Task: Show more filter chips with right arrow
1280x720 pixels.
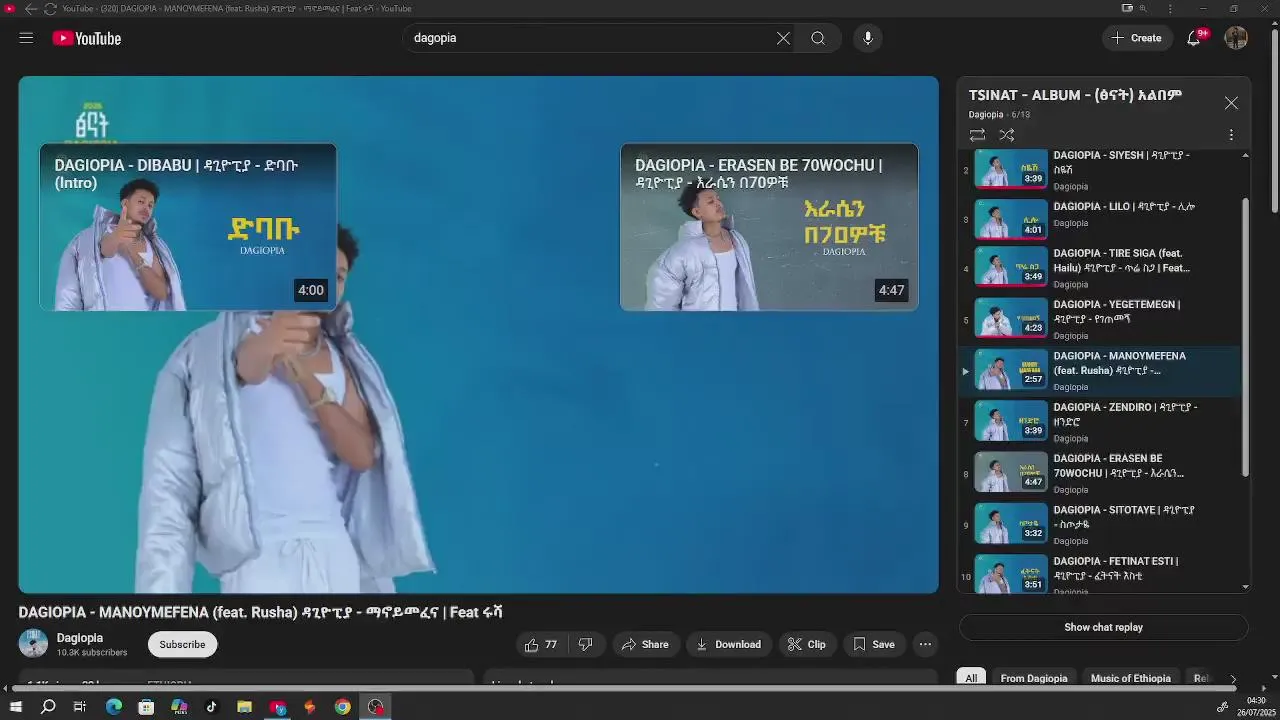Action: point(1233,678)
